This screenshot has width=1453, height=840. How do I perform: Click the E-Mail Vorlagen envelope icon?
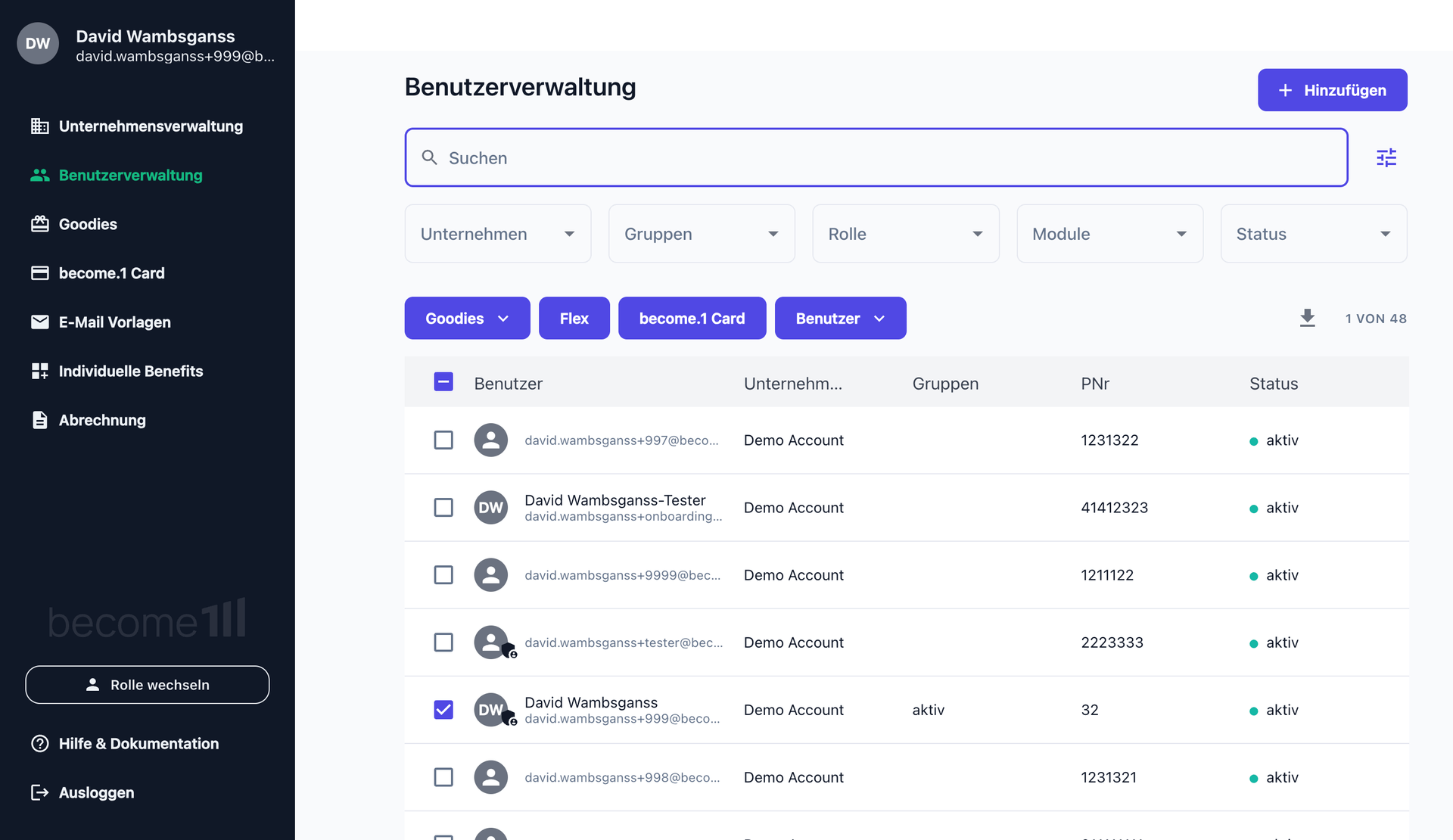39,322
